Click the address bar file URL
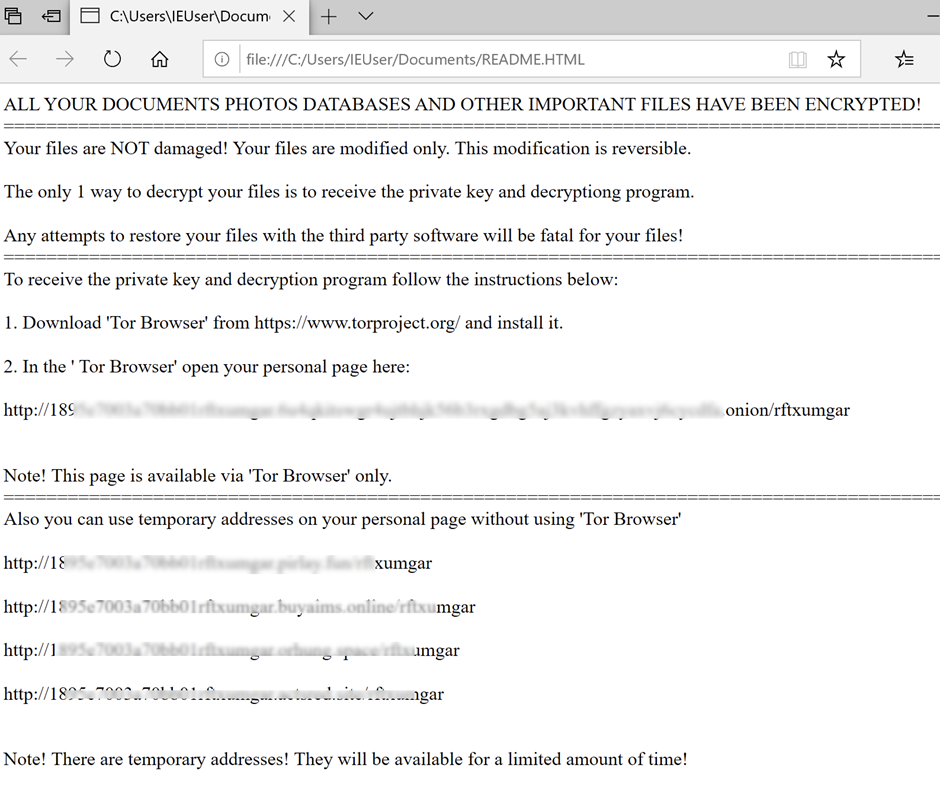The width and height of the screenshot is (940, 787). (415, 59)
